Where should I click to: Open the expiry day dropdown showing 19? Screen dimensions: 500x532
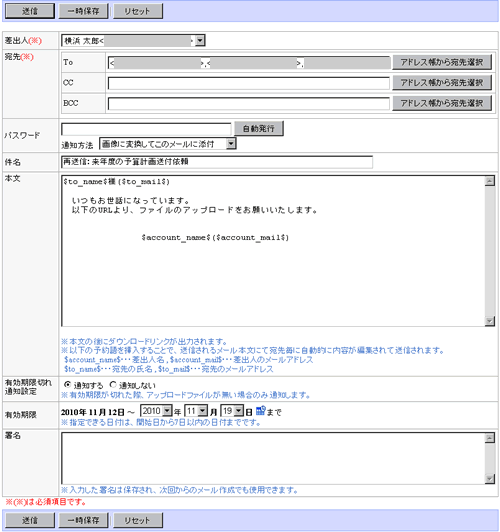point(232,411)
